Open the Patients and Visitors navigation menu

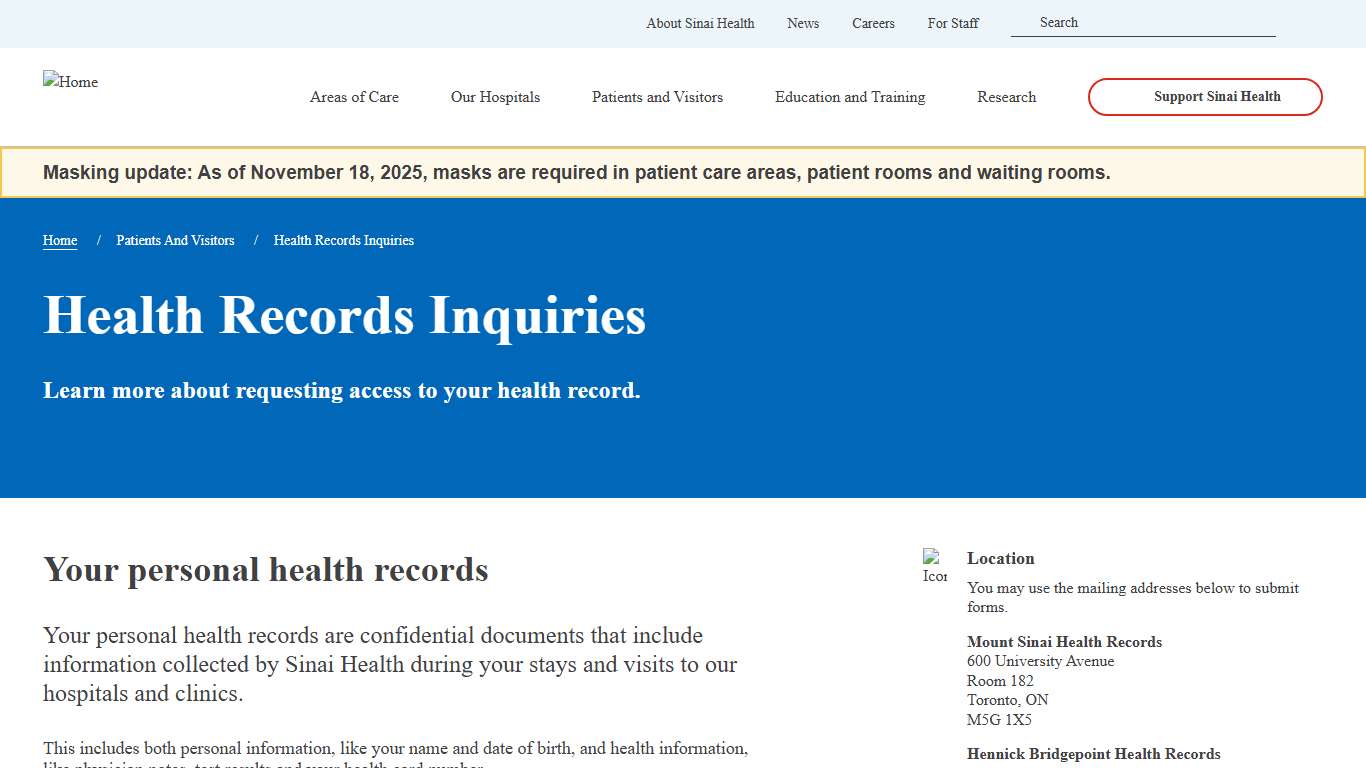click(657, 97)
